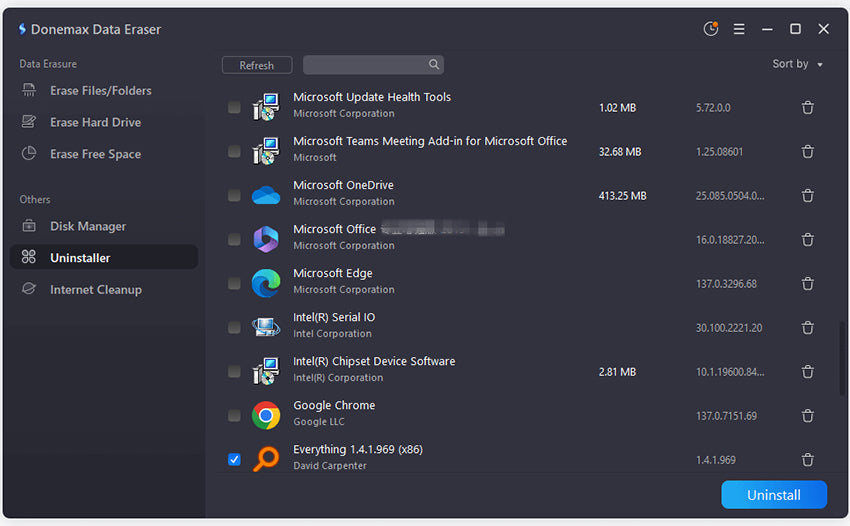Click trash icon for Intel(R) Serial IO

point(808,328)
